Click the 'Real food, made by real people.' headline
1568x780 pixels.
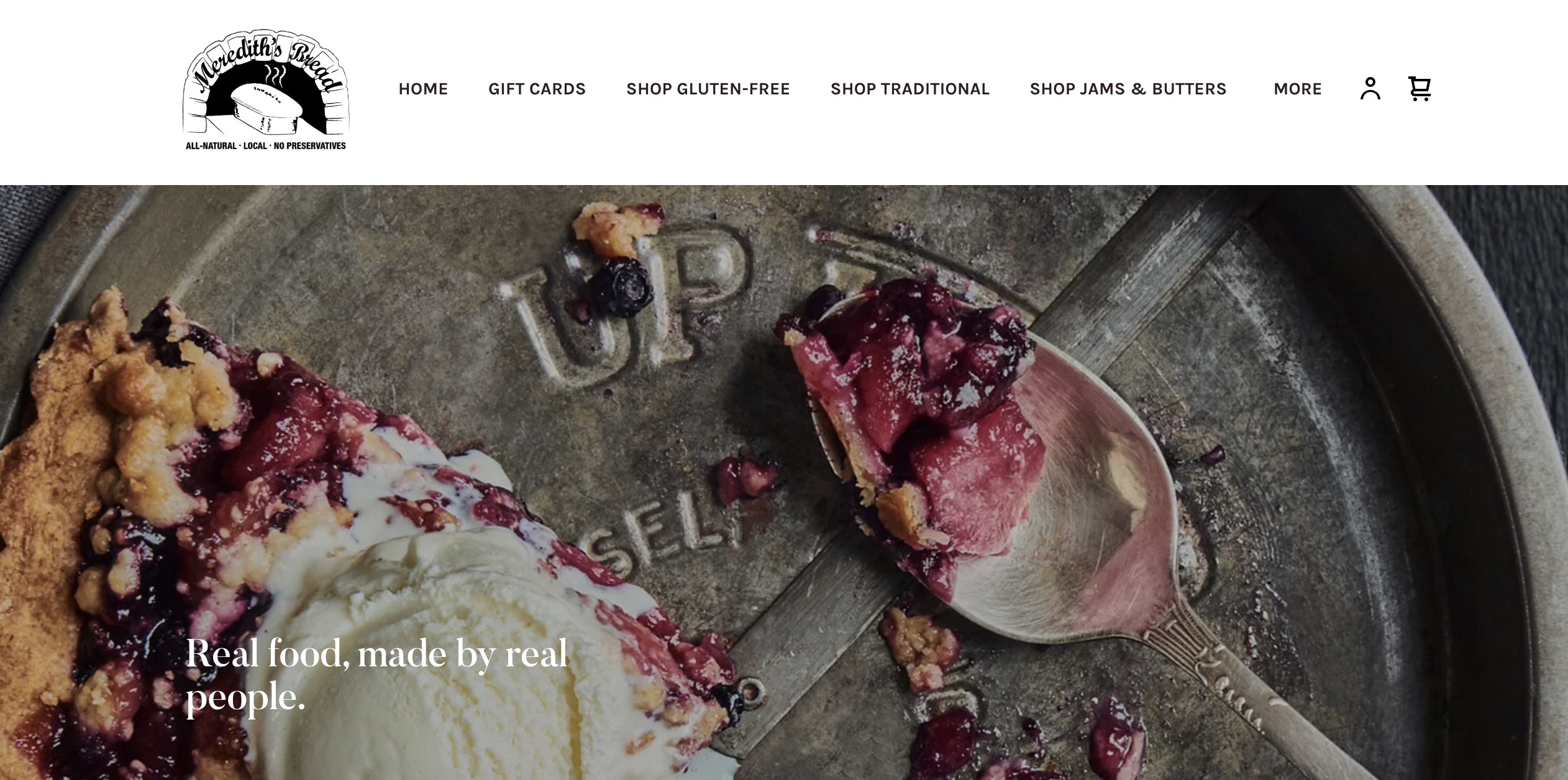(376, 675)
